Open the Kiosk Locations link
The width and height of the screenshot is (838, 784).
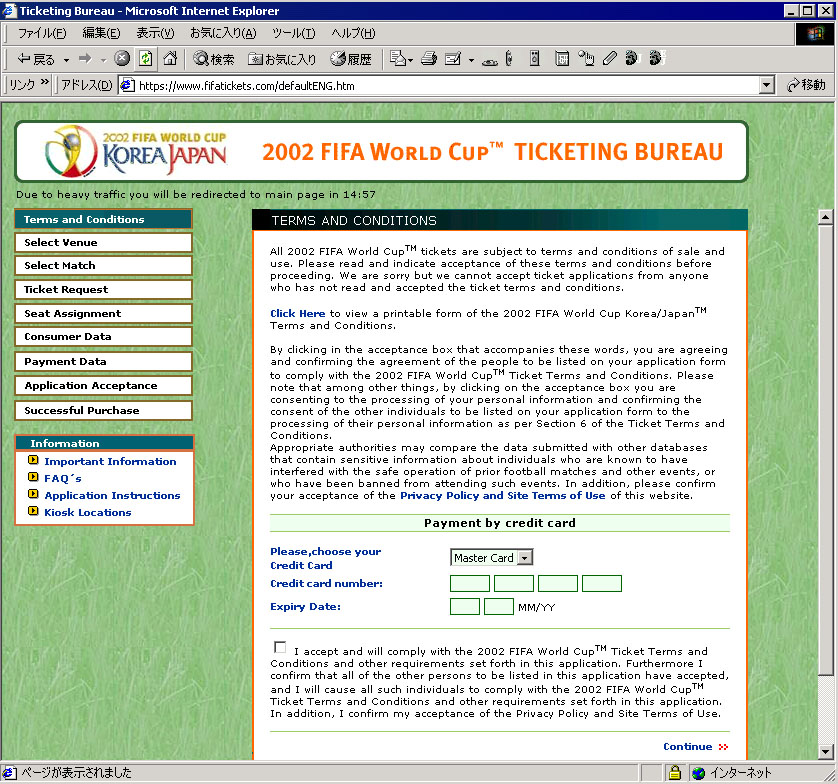click(x=88, y=512)
